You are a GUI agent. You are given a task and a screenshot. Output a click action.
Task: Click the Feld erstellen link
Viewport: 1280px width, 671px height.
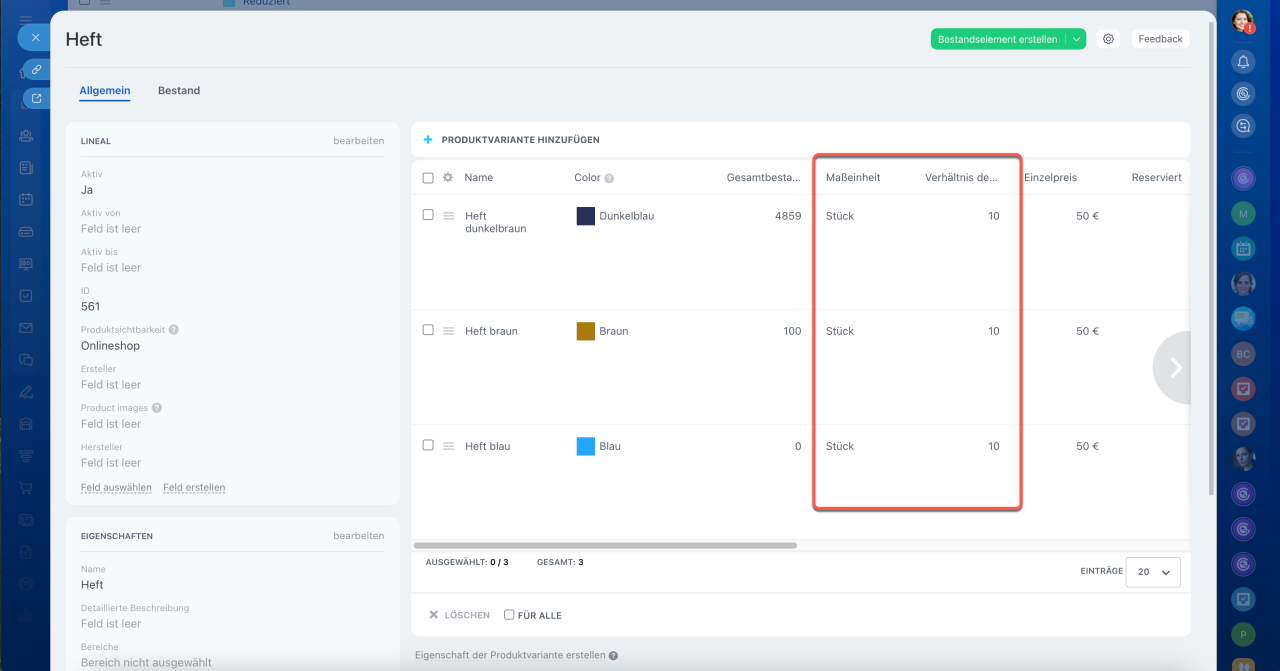click(x=194, y=488)
